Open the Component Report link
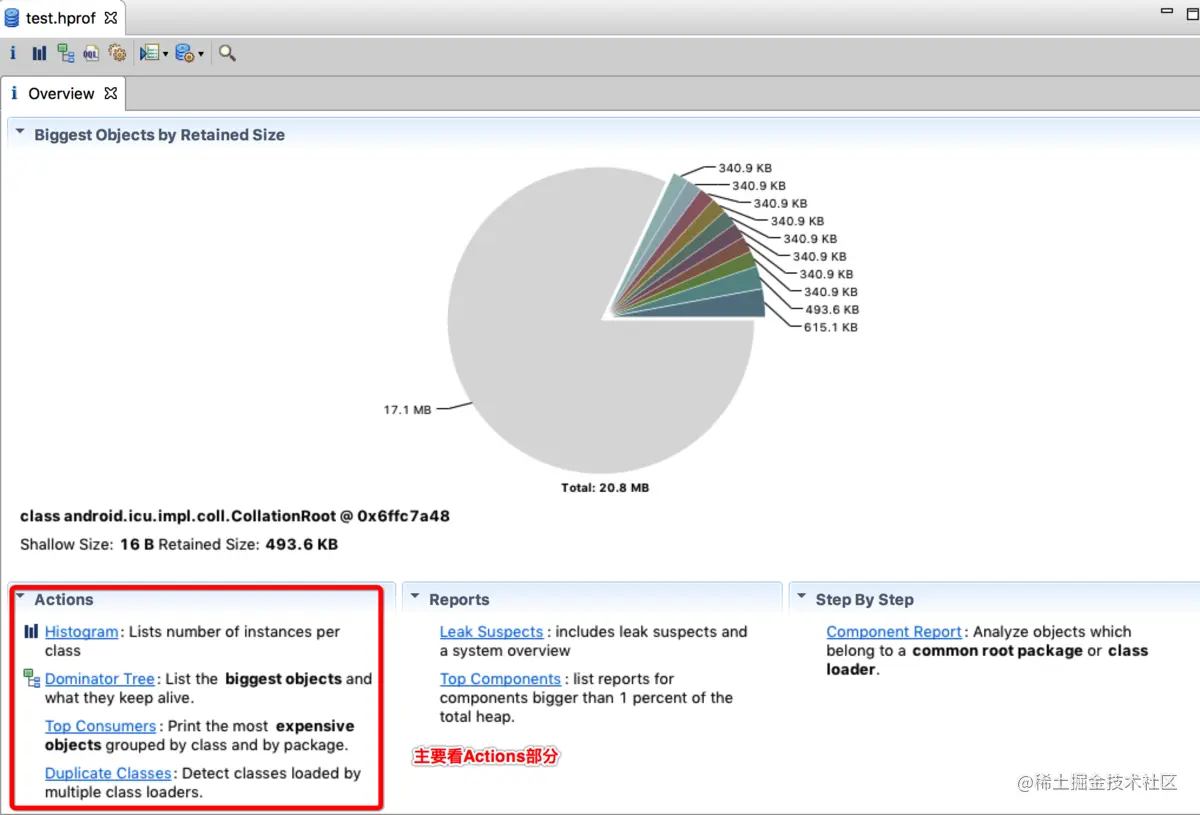1200x815 pixels. coord(893,631)
